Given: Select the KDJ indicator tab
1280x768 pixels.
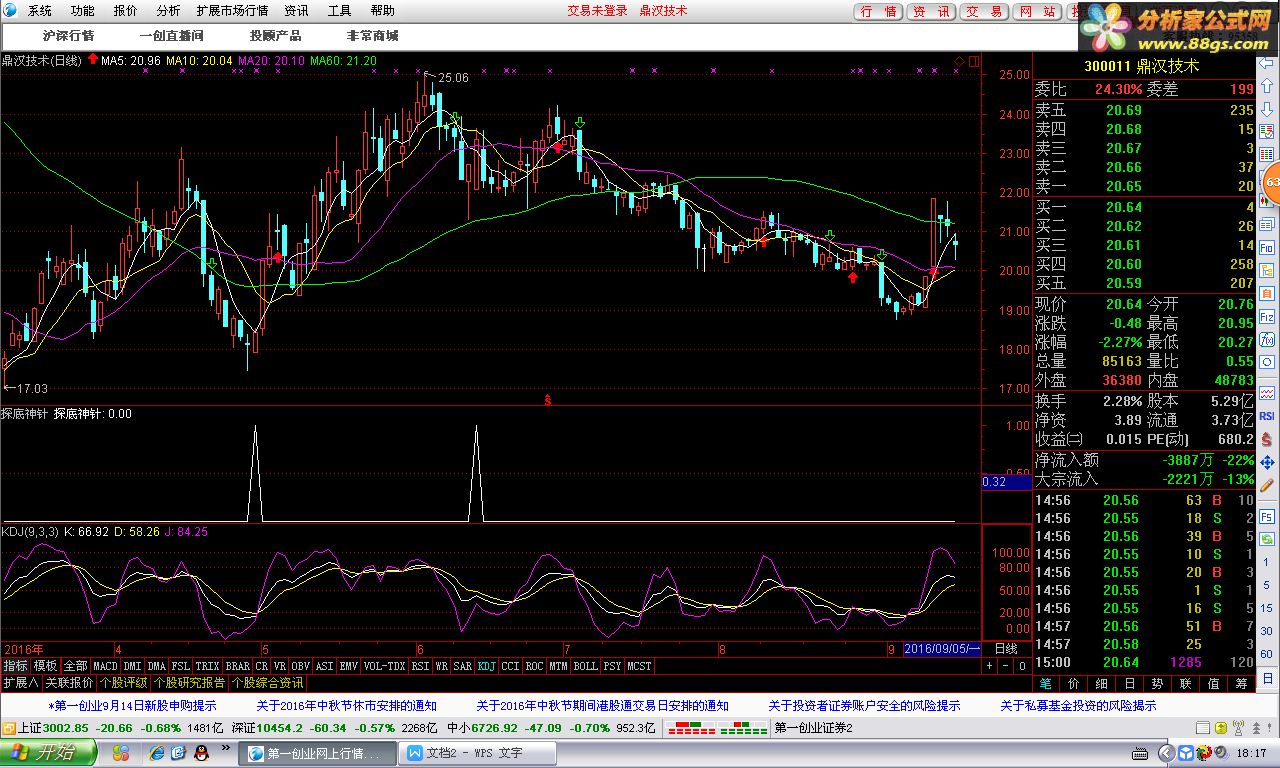Looking at the screenshot, I should point(487,666).
